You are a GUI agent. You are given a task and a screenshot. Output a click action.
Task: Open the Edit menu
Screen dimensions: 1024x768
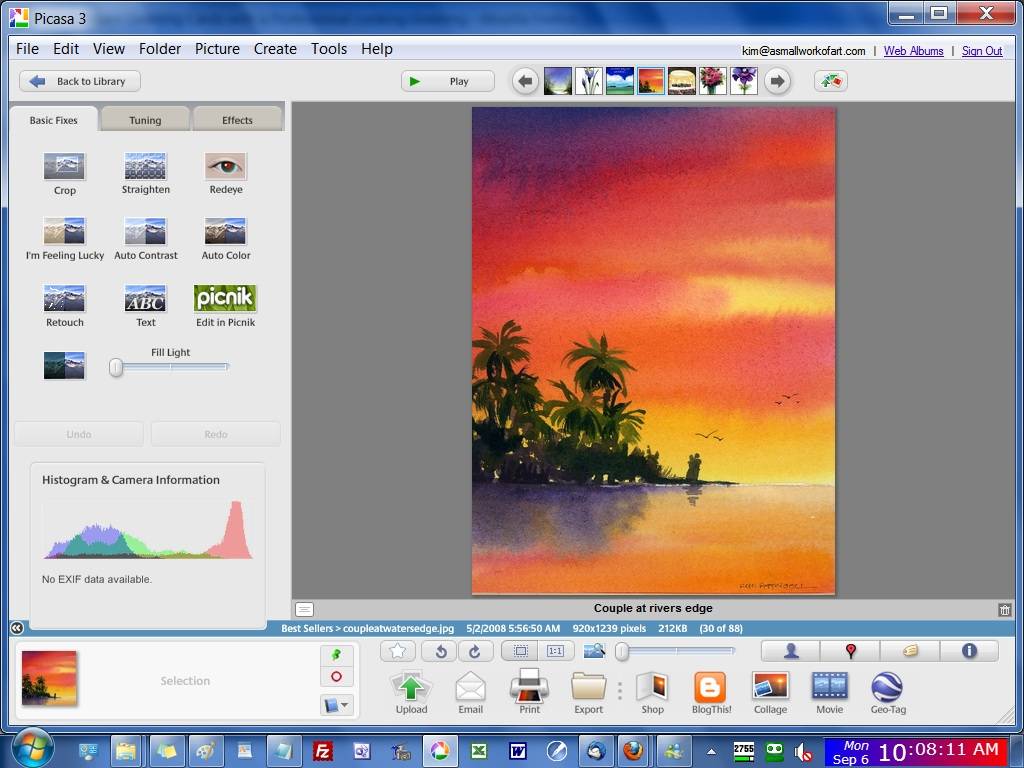coord(66,49)
